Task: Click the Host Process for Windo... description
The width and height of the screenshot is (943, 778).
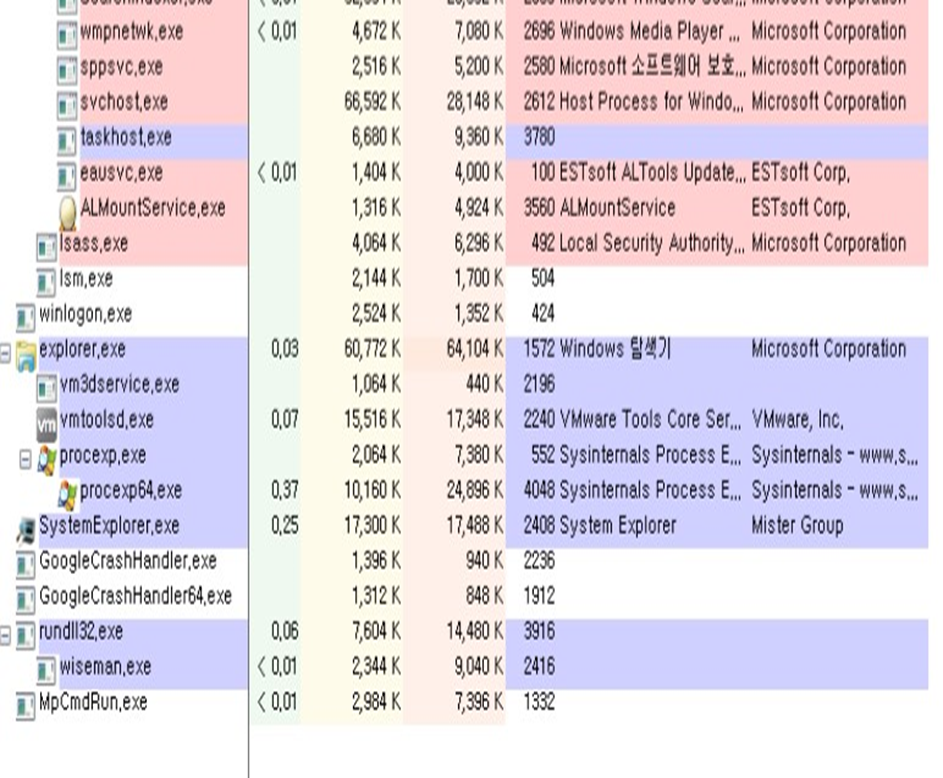Action: [x=651, y=102]
